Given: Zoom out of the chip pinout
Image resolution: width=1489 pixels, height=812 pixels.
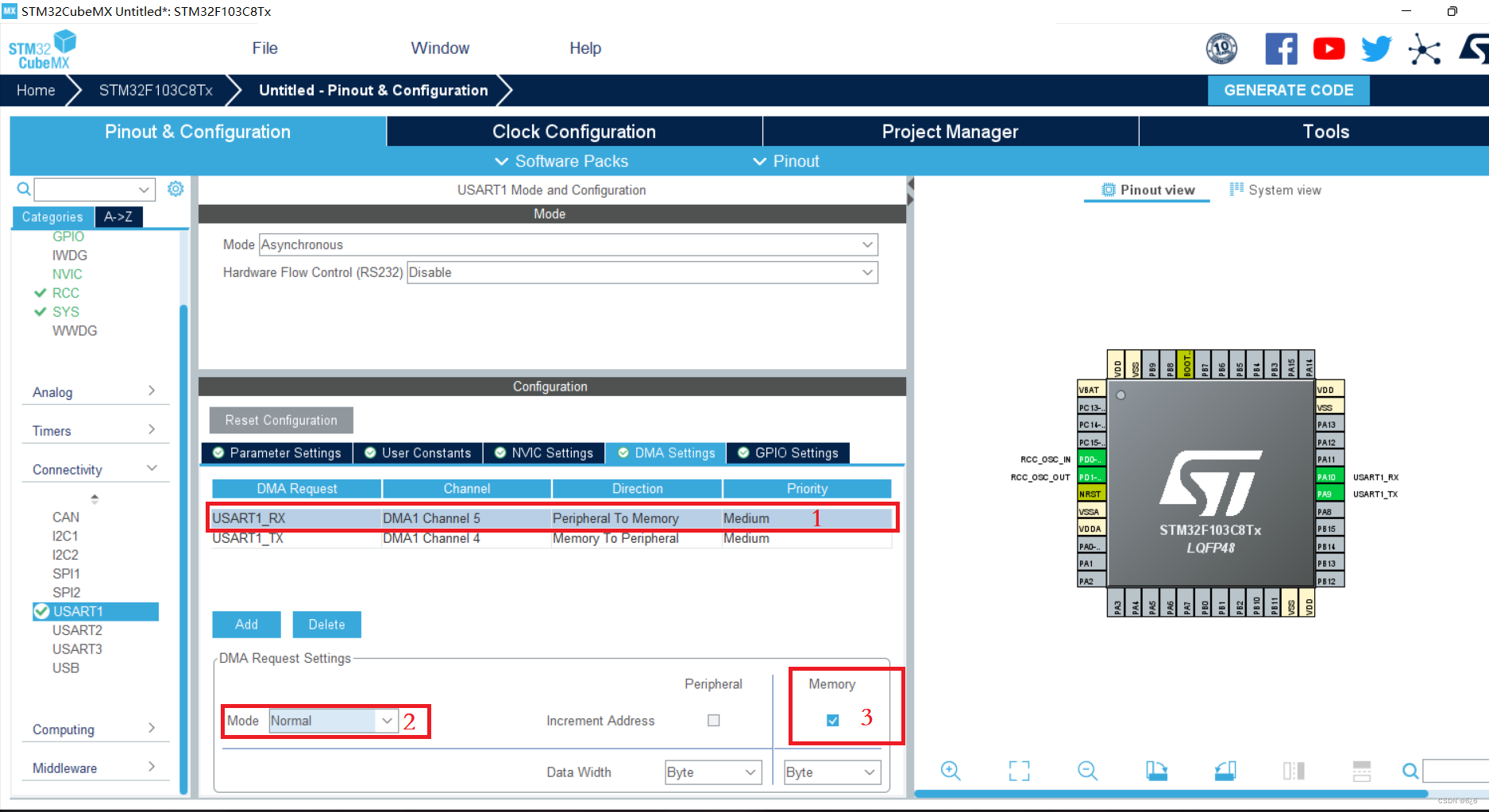Looking at the screenshot, I should 1087,771.
